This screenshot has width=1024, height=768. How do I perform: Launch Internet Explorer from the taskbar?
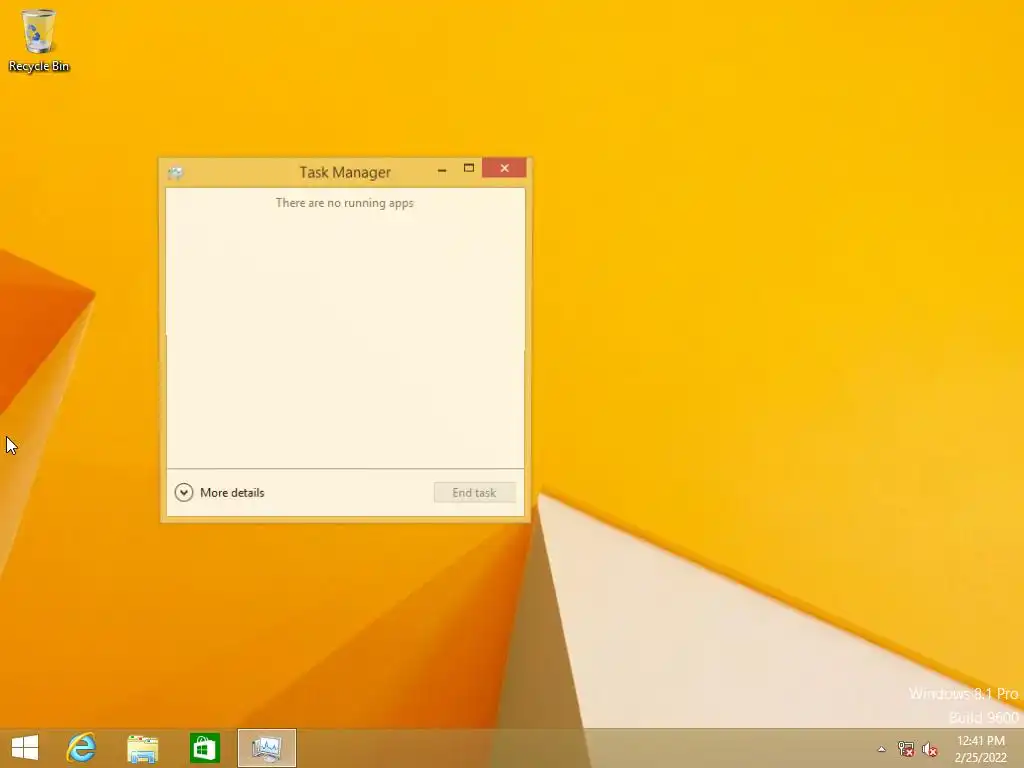coord(82,748)
